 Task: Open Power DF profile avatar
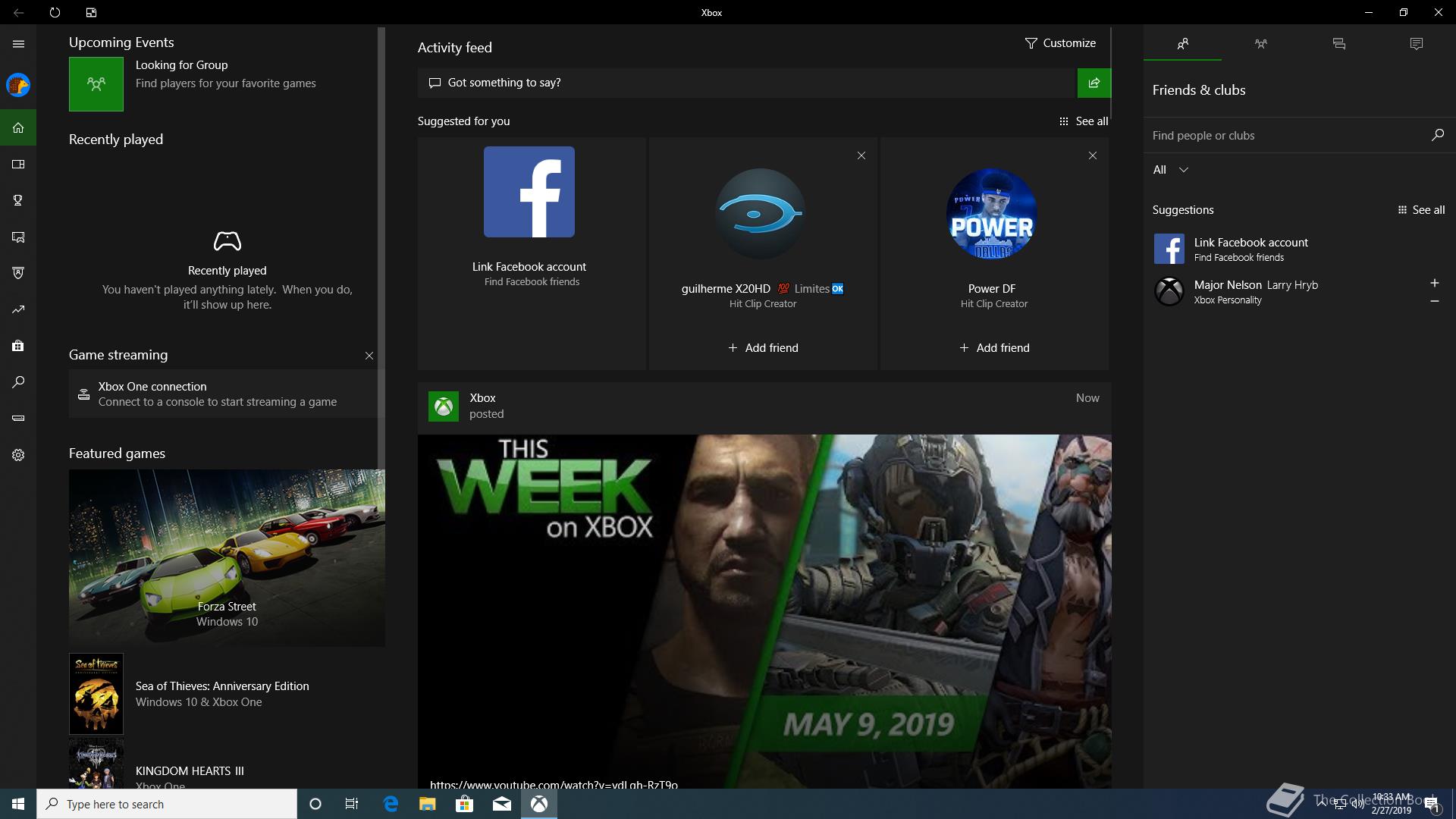tap(992, 214)
